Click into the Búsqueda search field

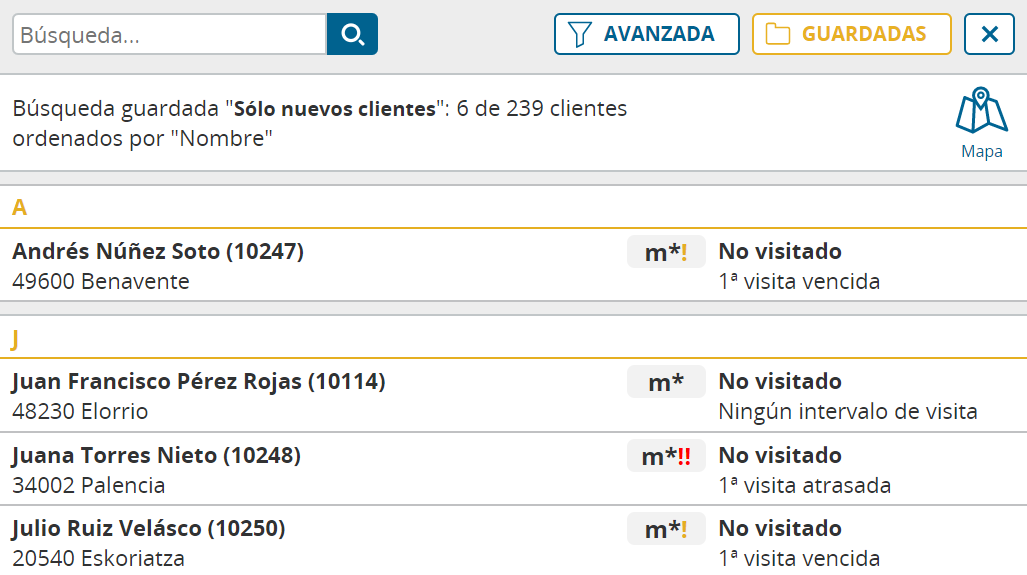pyautogui.click(x=169, y=35)
